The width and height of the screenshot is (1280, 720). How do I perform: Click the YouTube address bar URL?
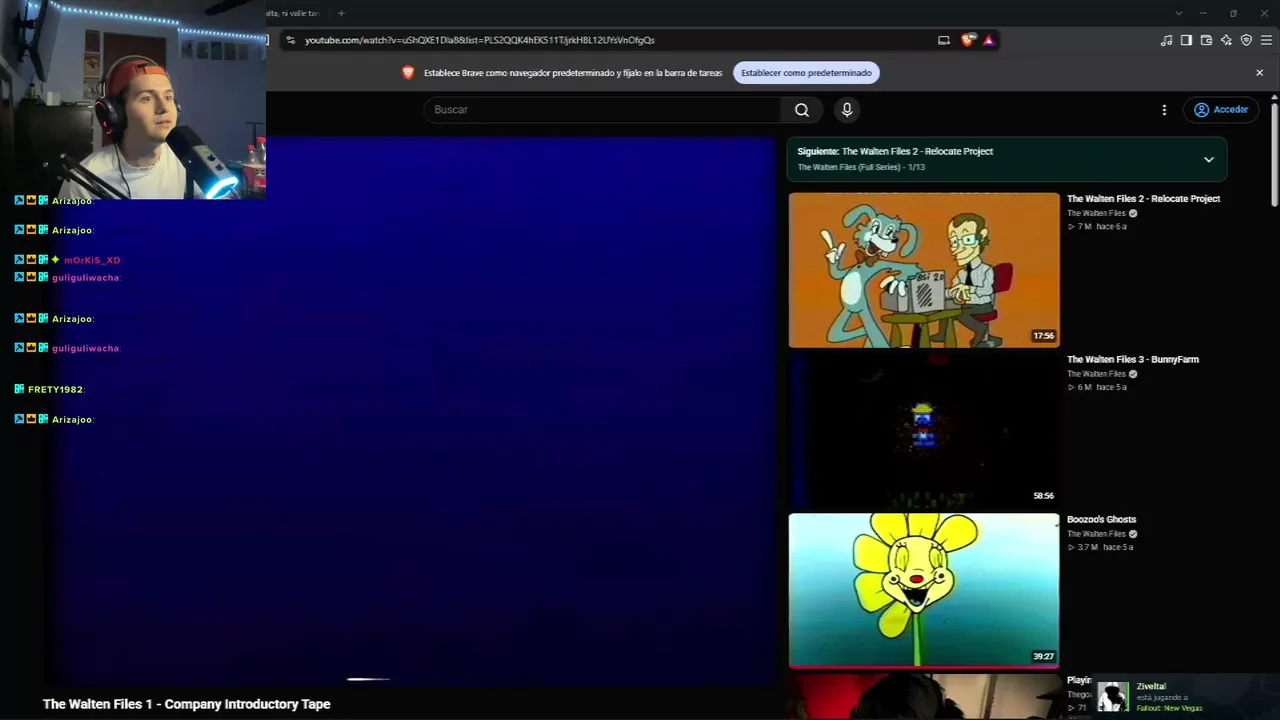tap(480, 40)
